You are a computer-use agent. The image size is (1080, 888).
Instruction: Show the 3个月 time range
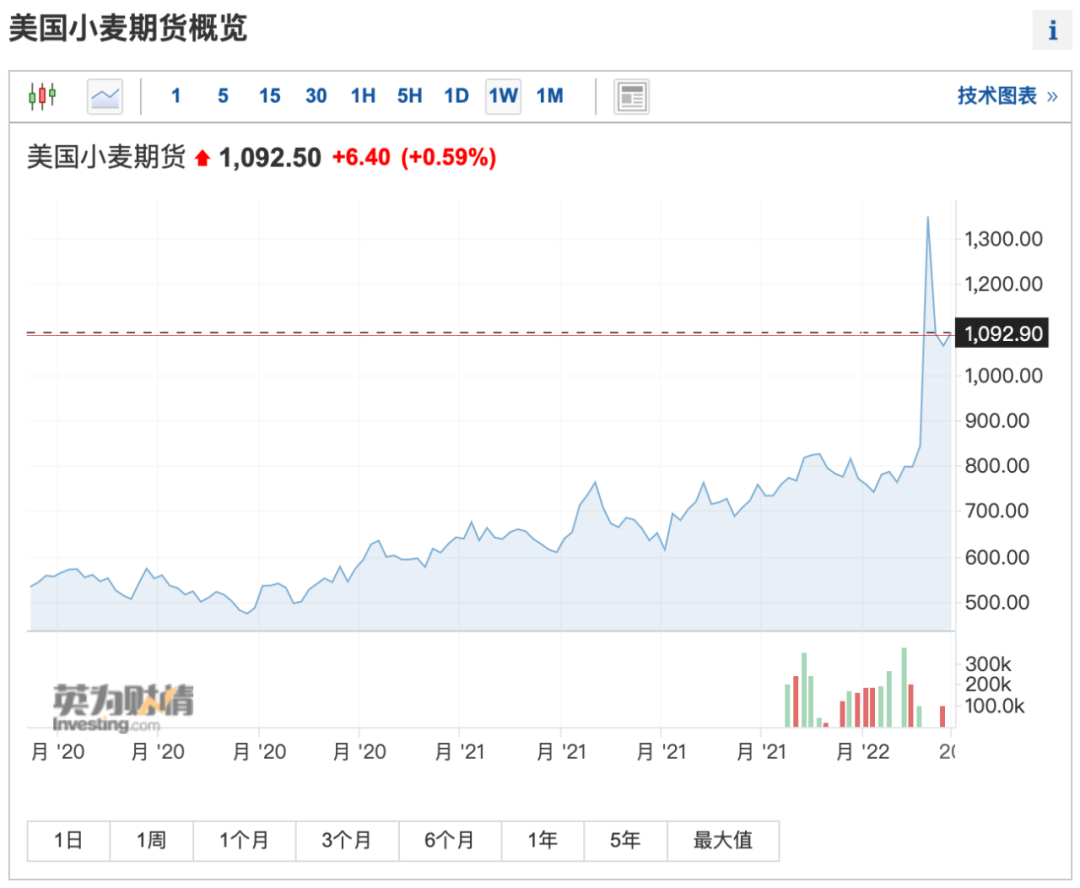[346, 841]
